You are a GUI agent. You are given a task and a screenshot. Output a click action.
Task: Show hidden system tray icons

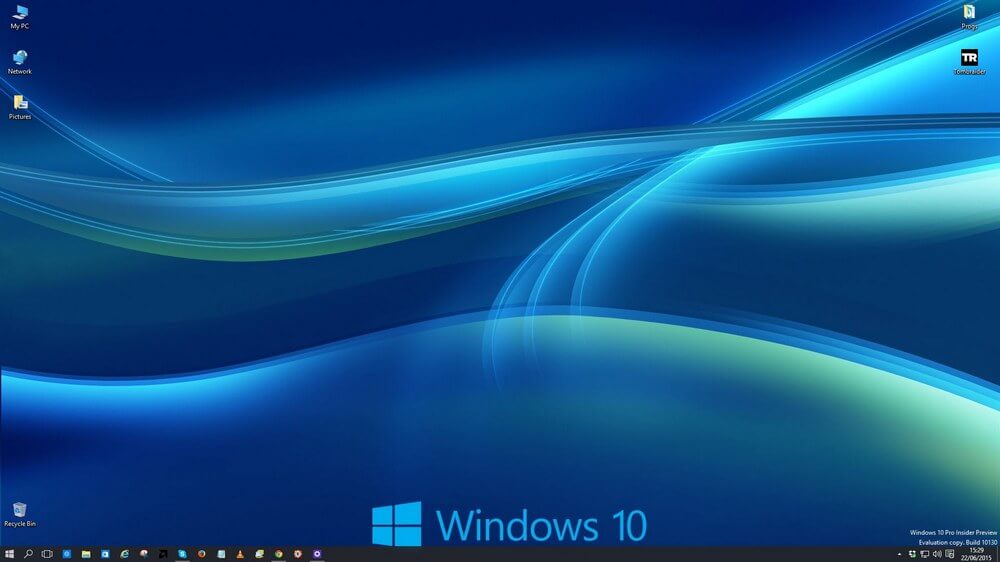(x=899, y=554)
